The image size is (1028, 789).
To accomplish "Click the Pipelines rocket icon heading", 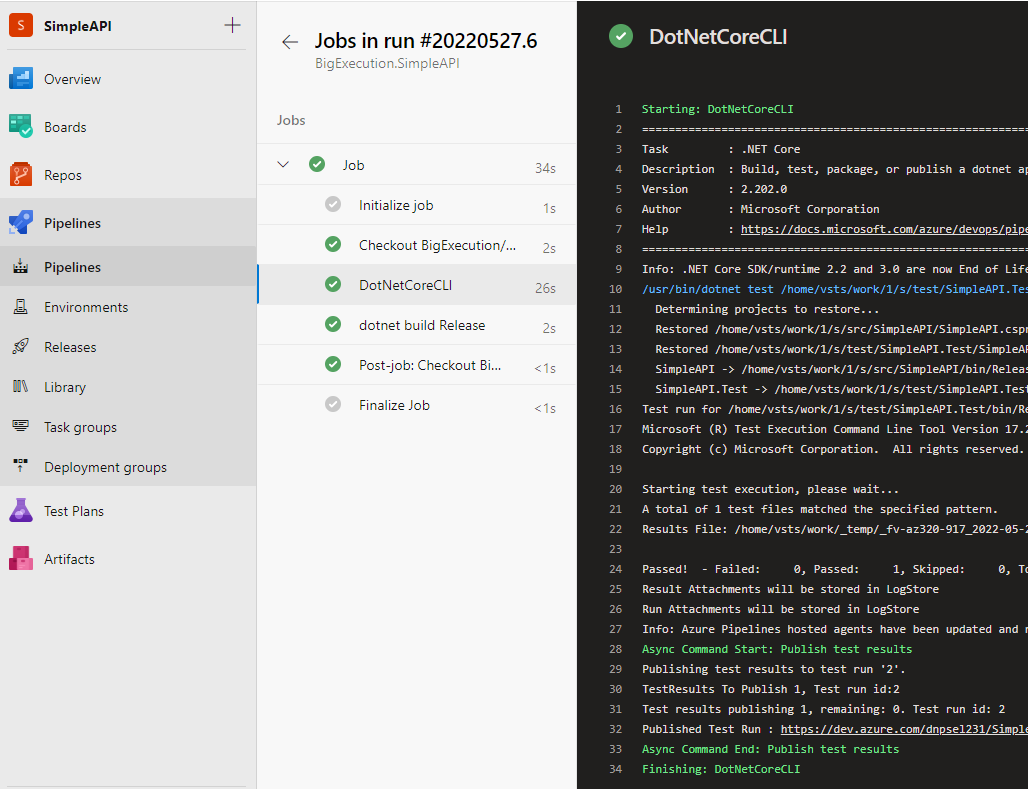I will pyautogui.click(x=21, y=222).
